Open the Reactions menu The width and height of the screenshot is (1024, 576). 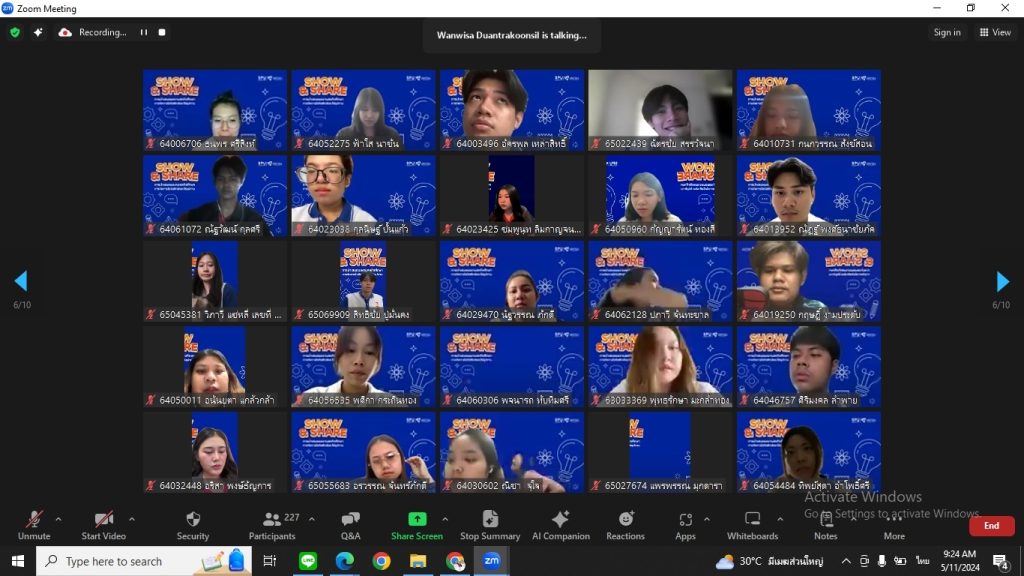coord(625,526)
